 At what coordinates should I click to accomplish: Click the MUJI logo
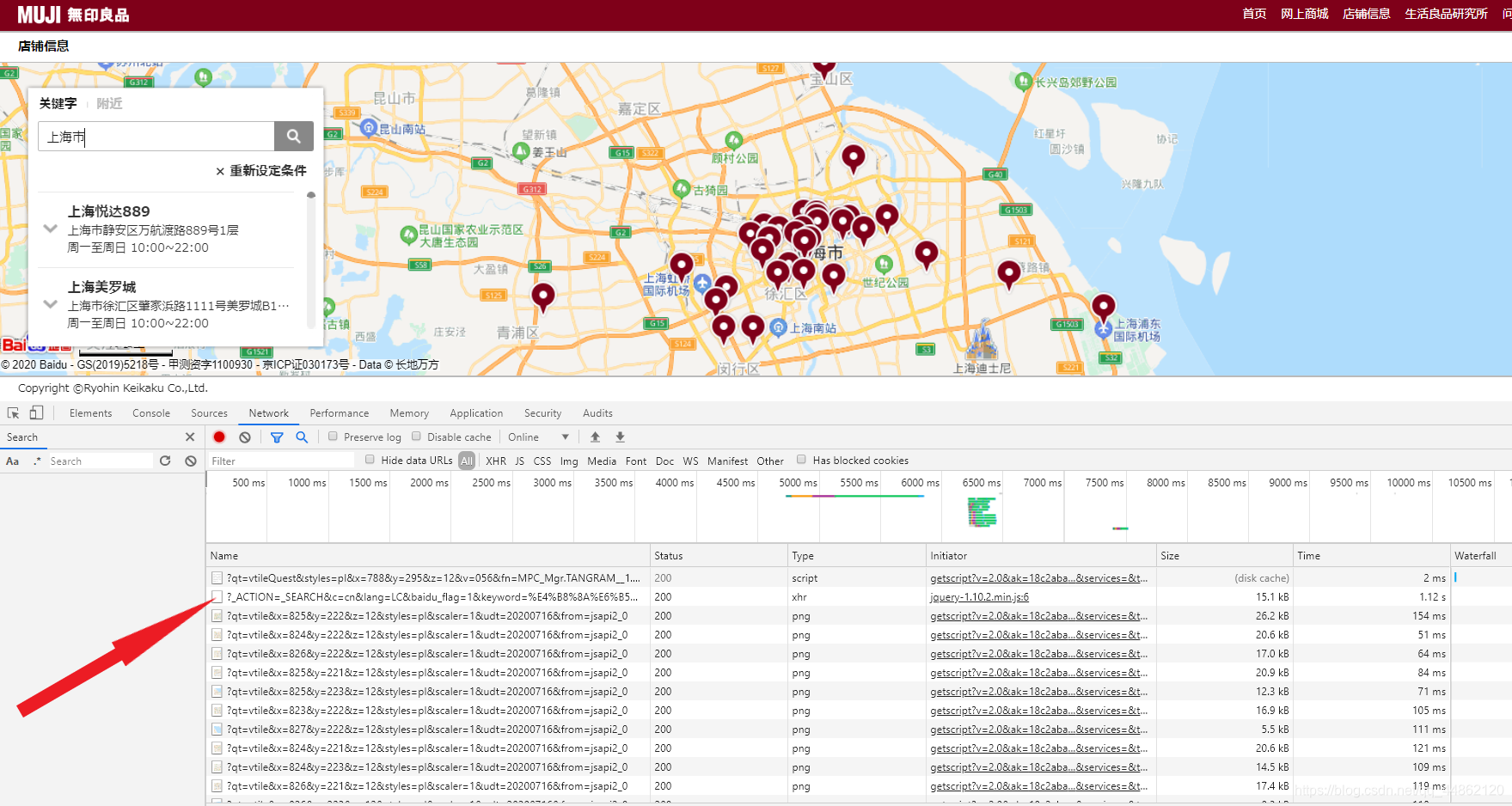pos(73,15)
